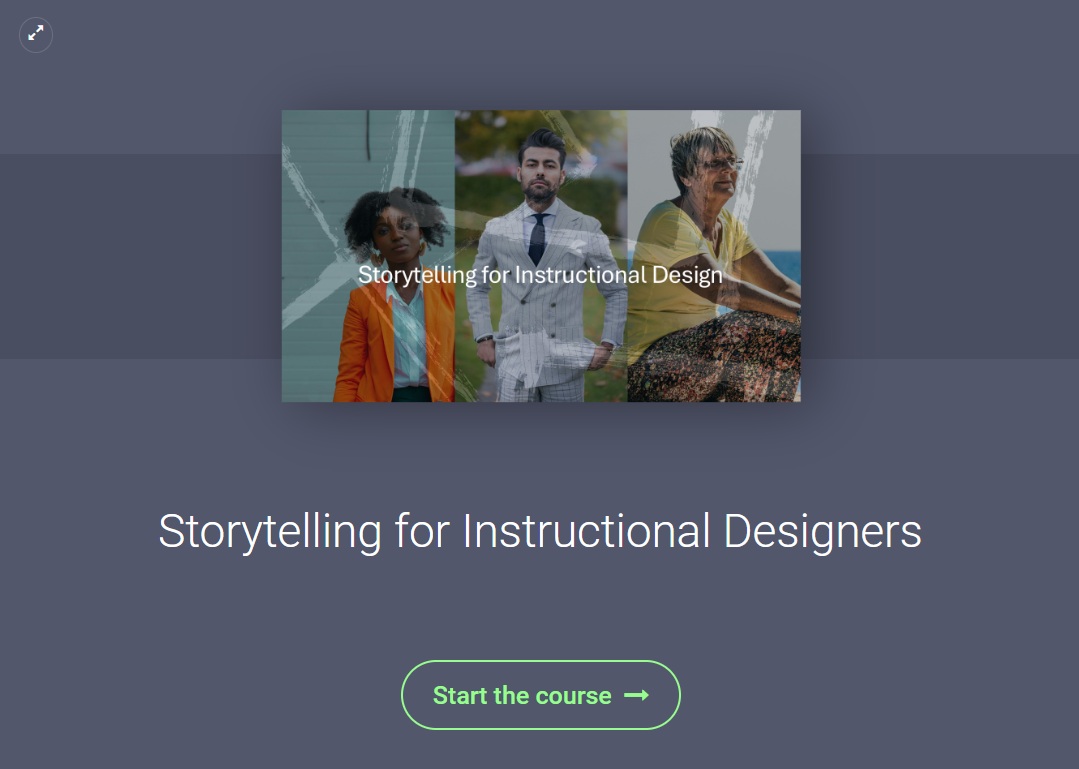The image size is (1079, 769).
Task: Click the 'Storytelling for Instructional Designers' heading
Action: 540,531
